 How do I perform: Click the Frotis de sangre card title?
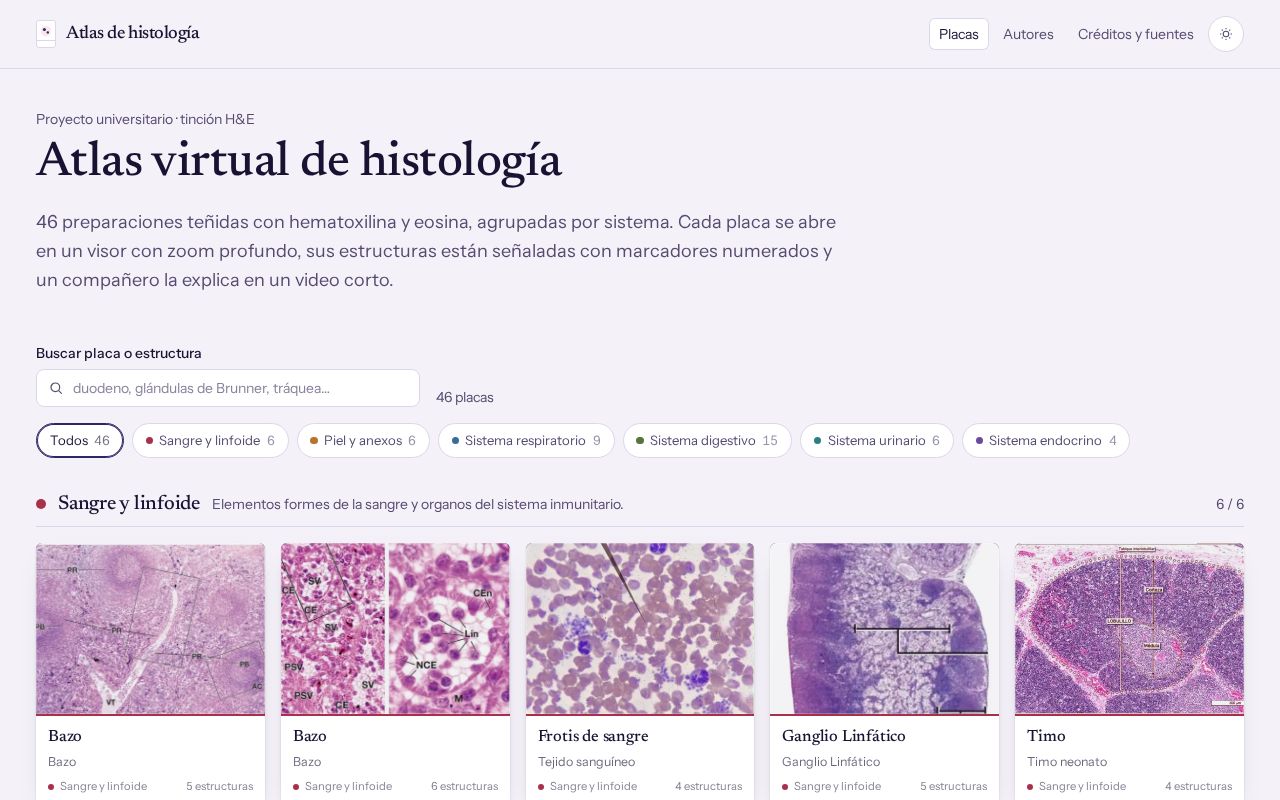pyautogui.click(x=593, y=736)
